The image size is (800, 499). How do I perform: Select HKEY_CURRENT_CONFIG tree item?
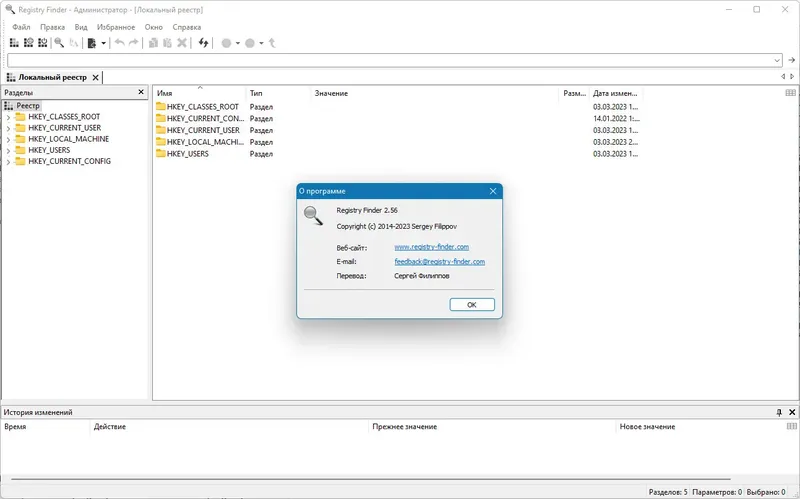point(69,161)
